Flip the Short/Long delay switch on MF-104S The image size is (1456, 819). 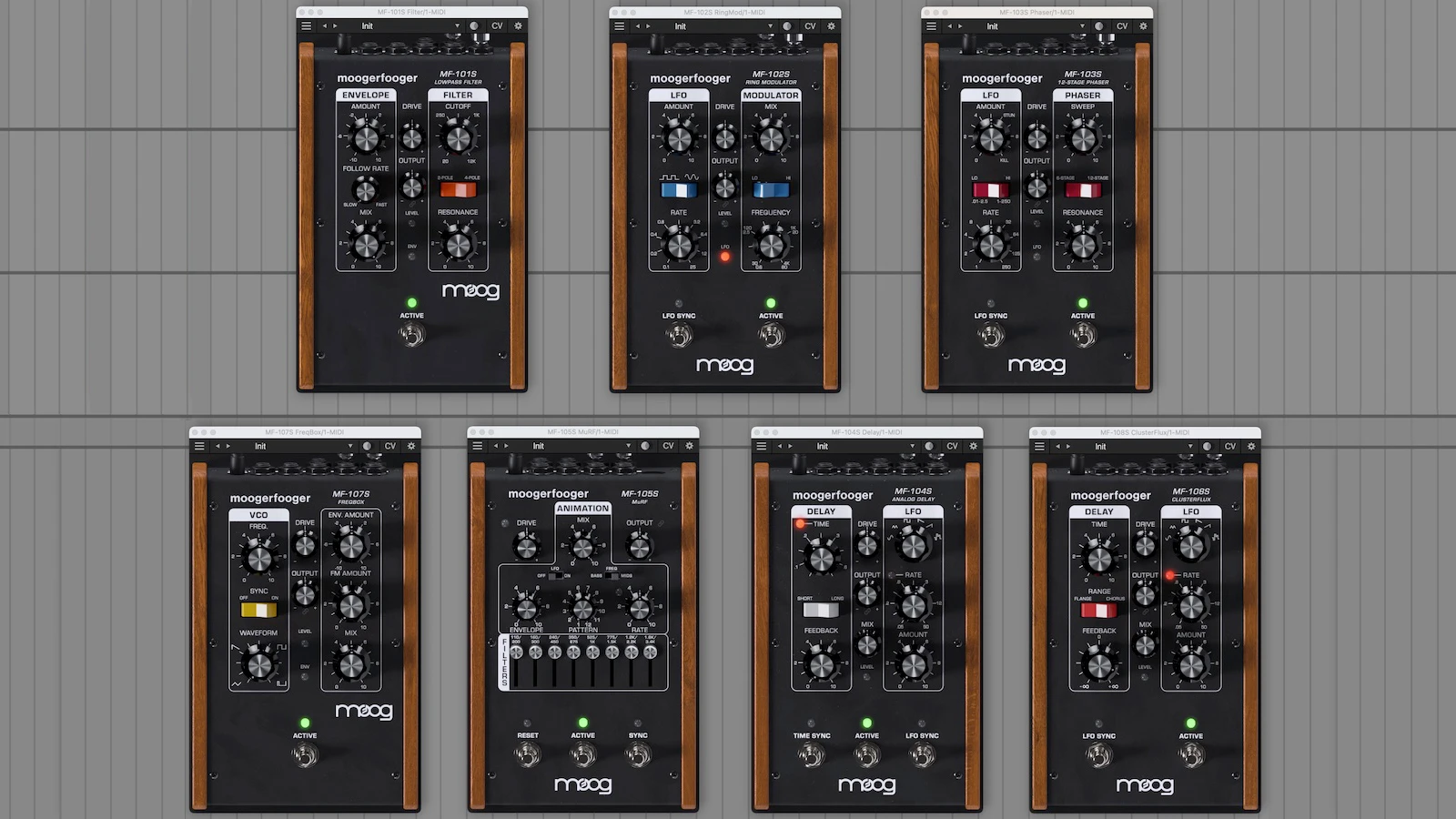point(820,610)
